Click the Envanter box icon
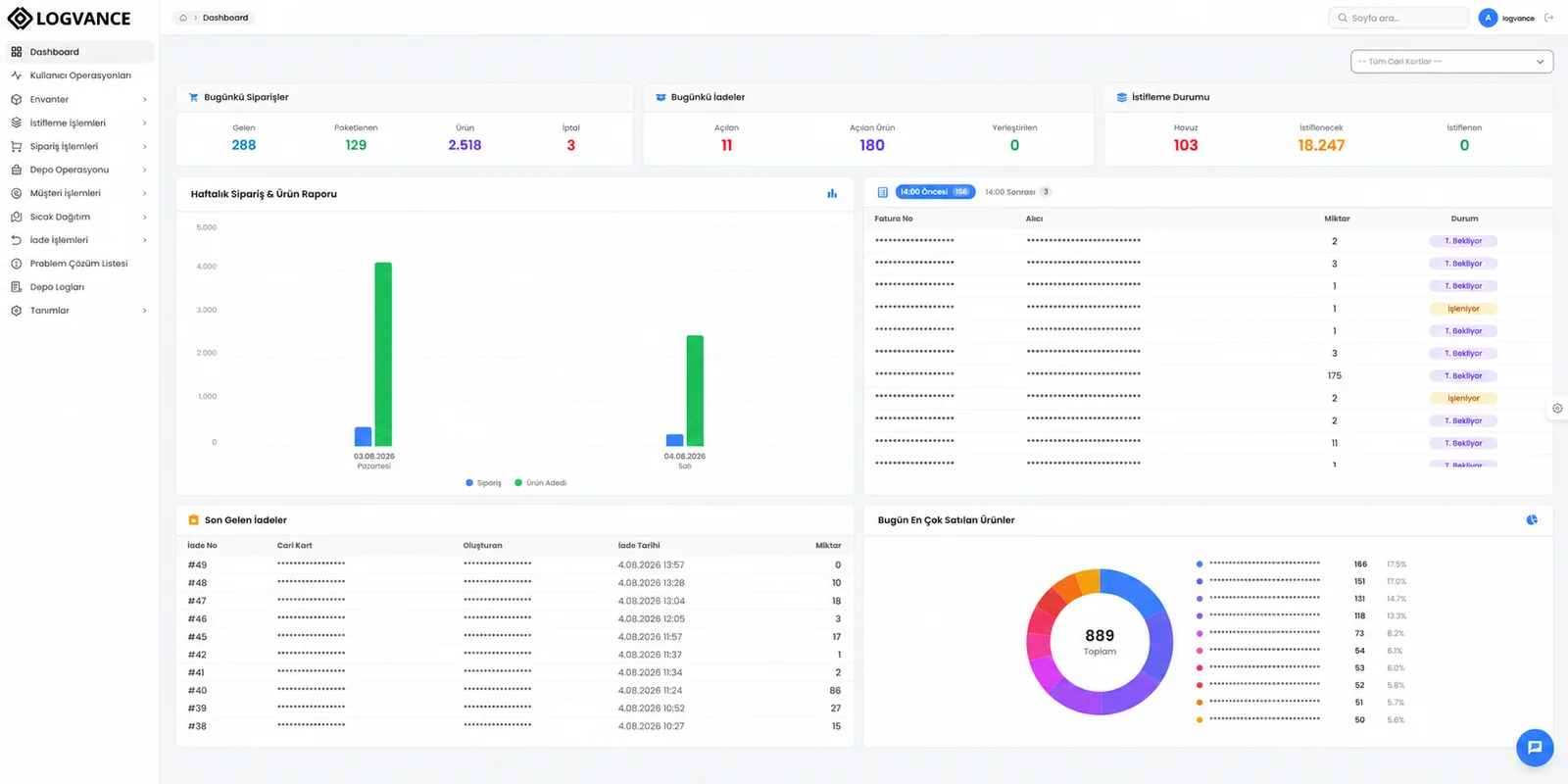Screen dimensions: 1568x784 [16, 99]
